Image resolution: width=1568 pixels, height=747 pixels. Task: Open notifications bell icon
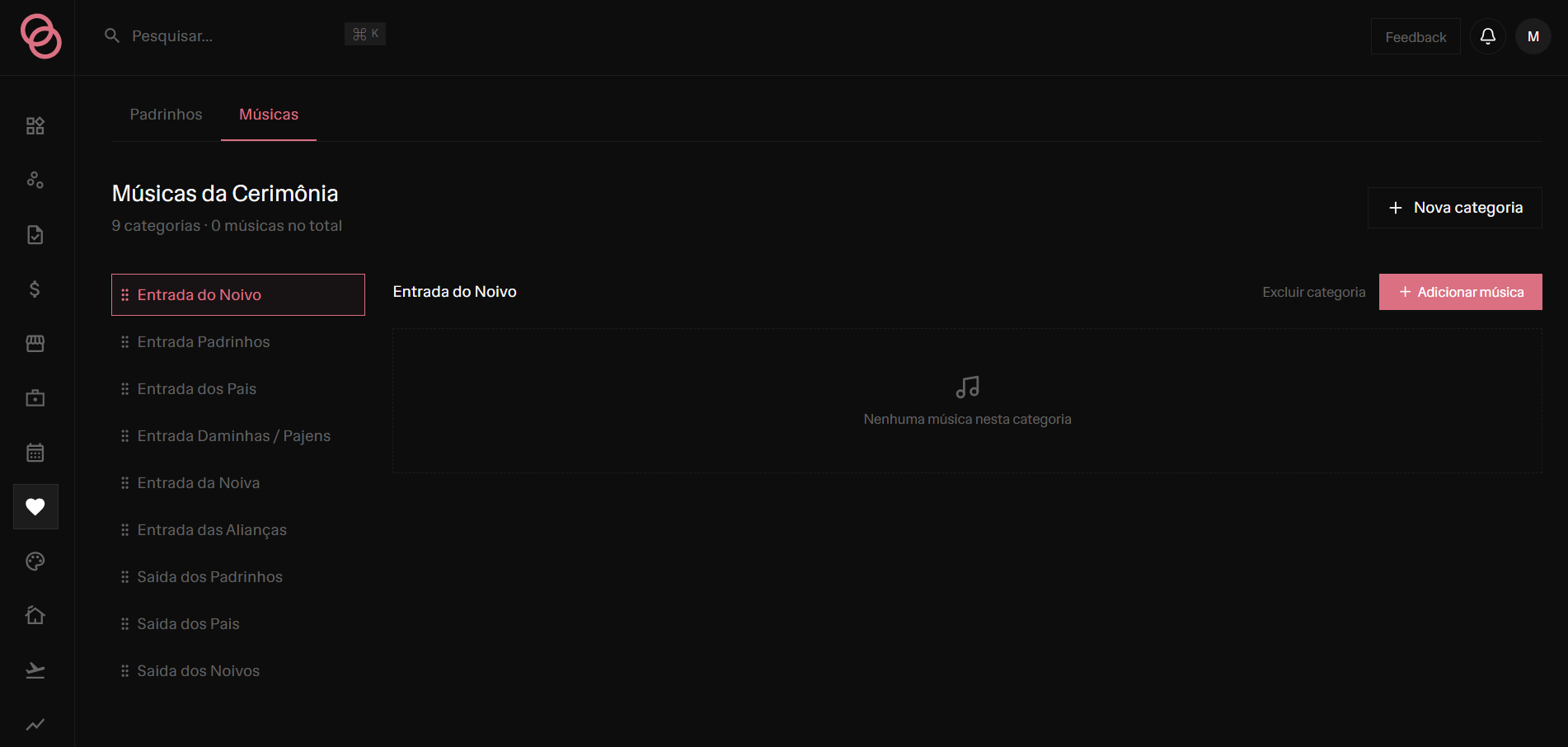pos(1488,36)
